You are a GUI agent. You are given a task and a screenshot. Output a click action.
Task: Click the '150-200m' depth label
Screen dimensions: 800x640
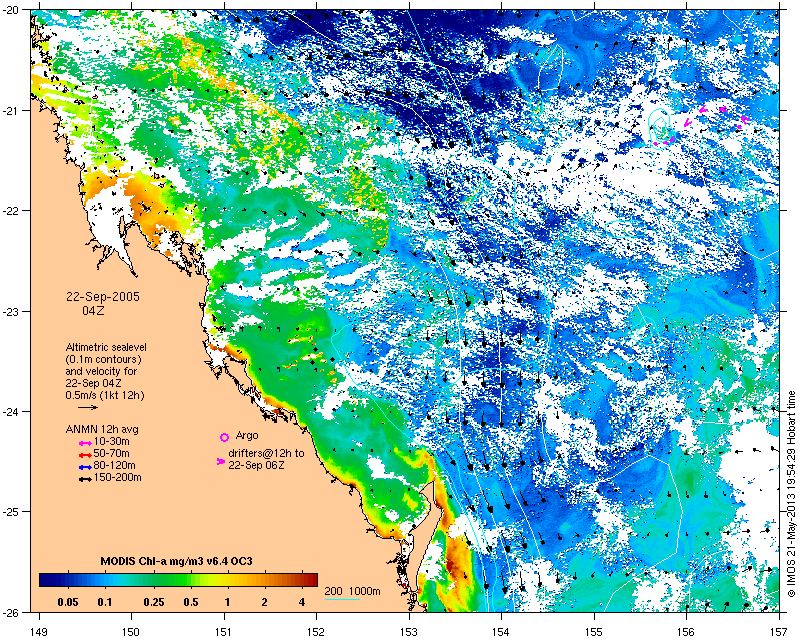[117, 478]
